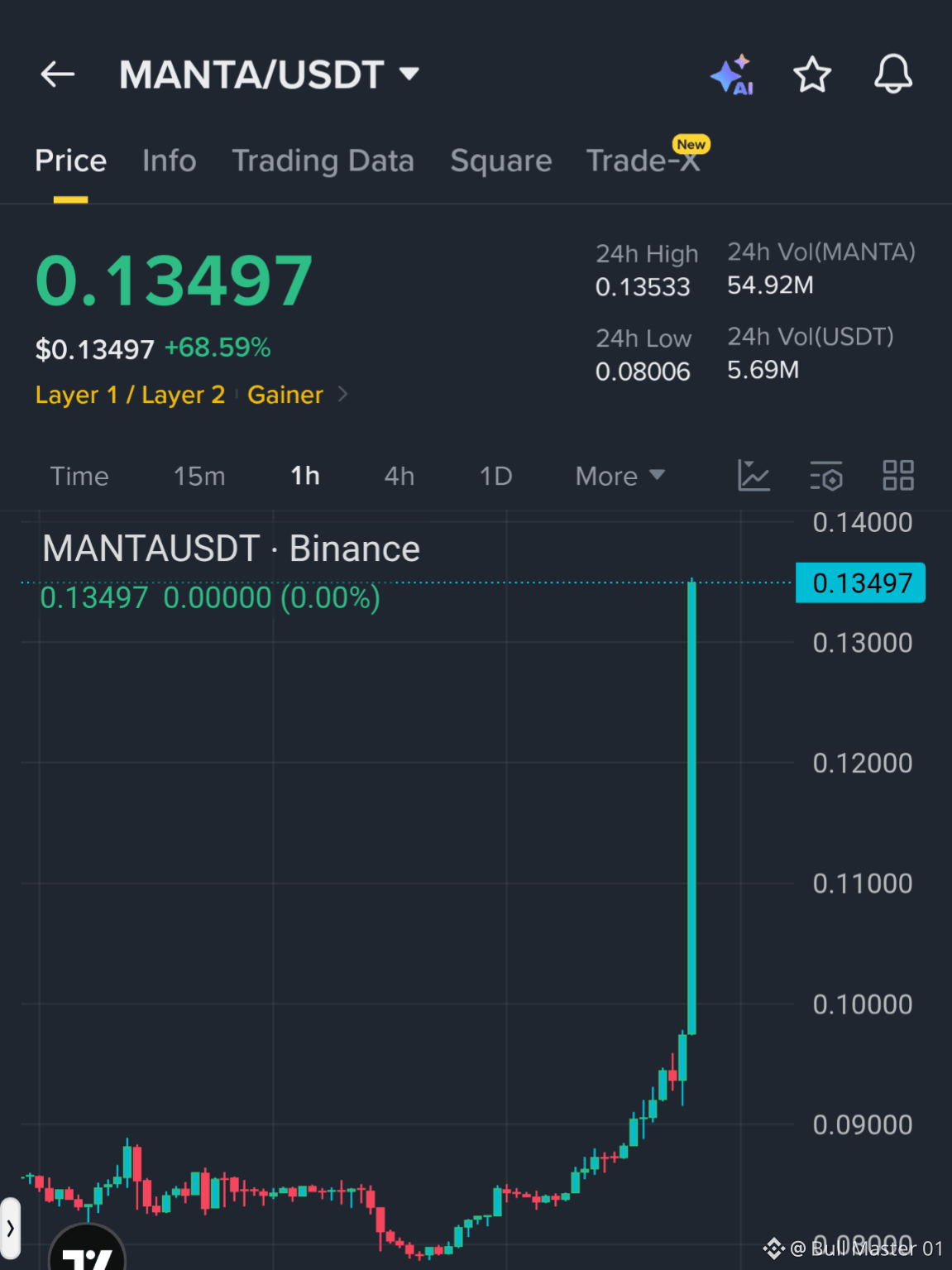The height and width of the screenshot is (1270, 952).
Task: Select the Time chart interval
Action: tap(79, 476)
